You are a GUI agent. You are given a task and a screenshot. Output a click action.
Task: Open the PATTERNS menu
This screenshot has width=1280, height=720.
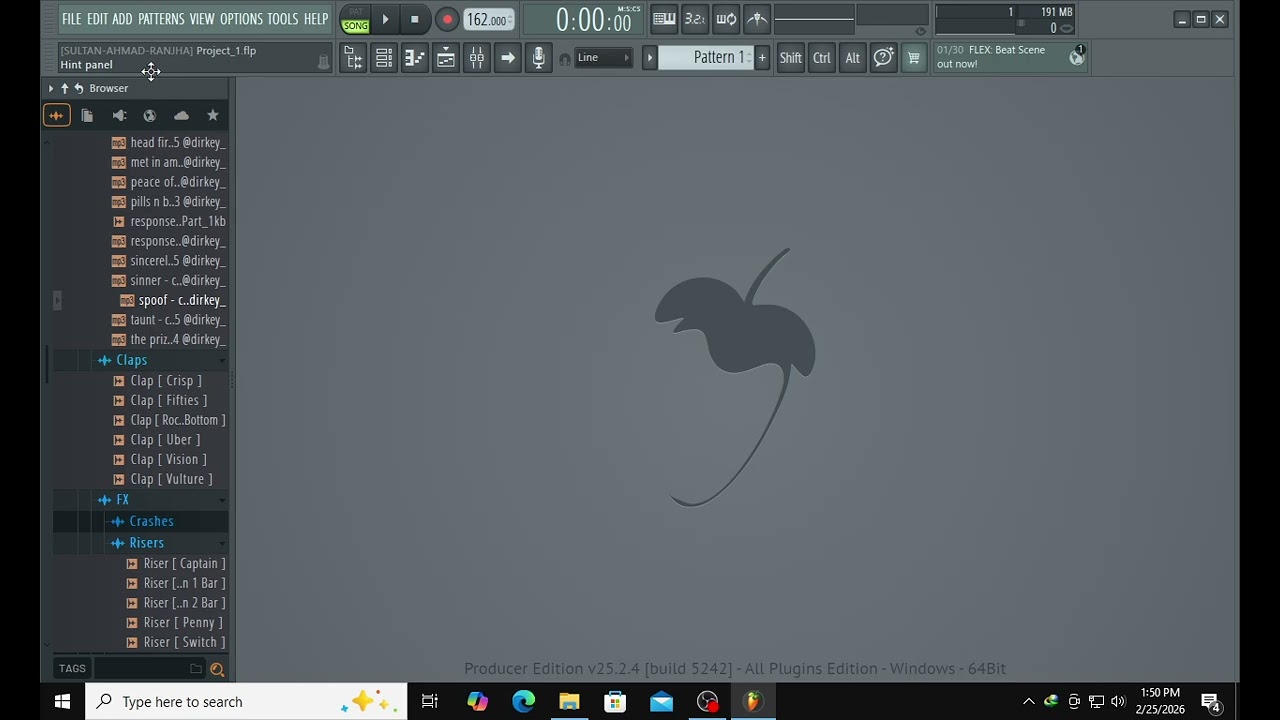pyautogui.click(x=161, y=19)
